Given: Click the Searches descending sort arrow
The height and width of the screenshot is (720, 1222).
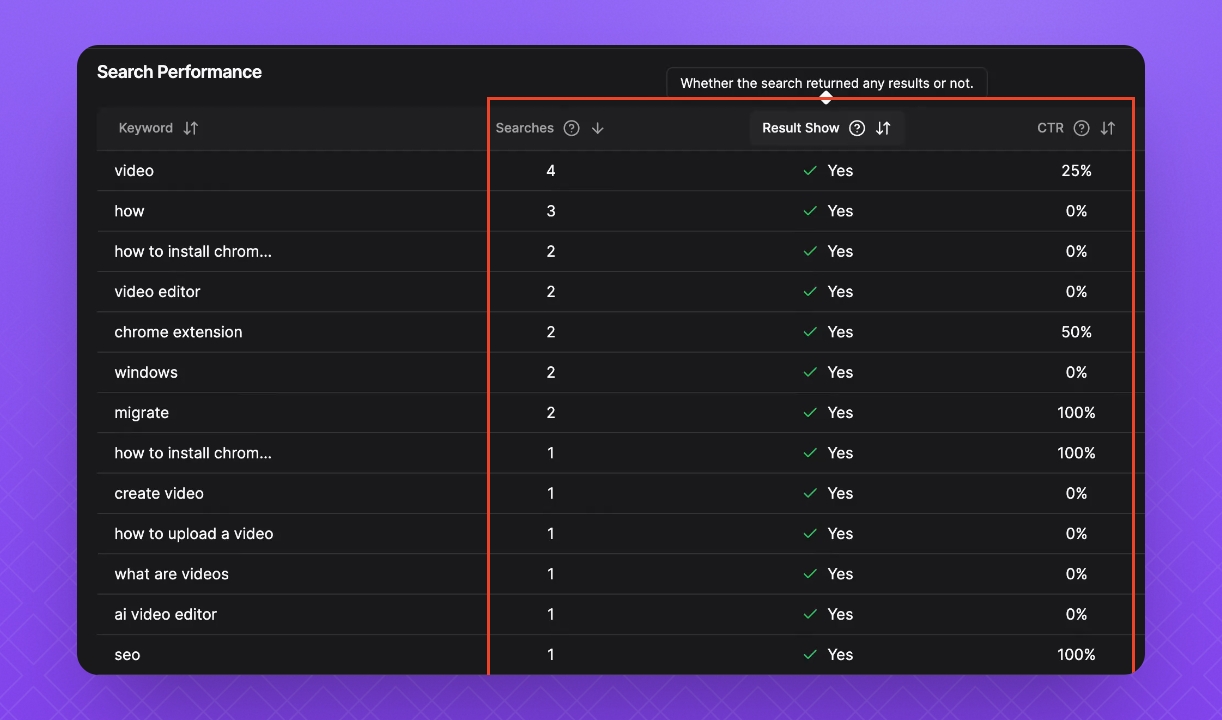Looking at the screenshot, I should [598, 128].
